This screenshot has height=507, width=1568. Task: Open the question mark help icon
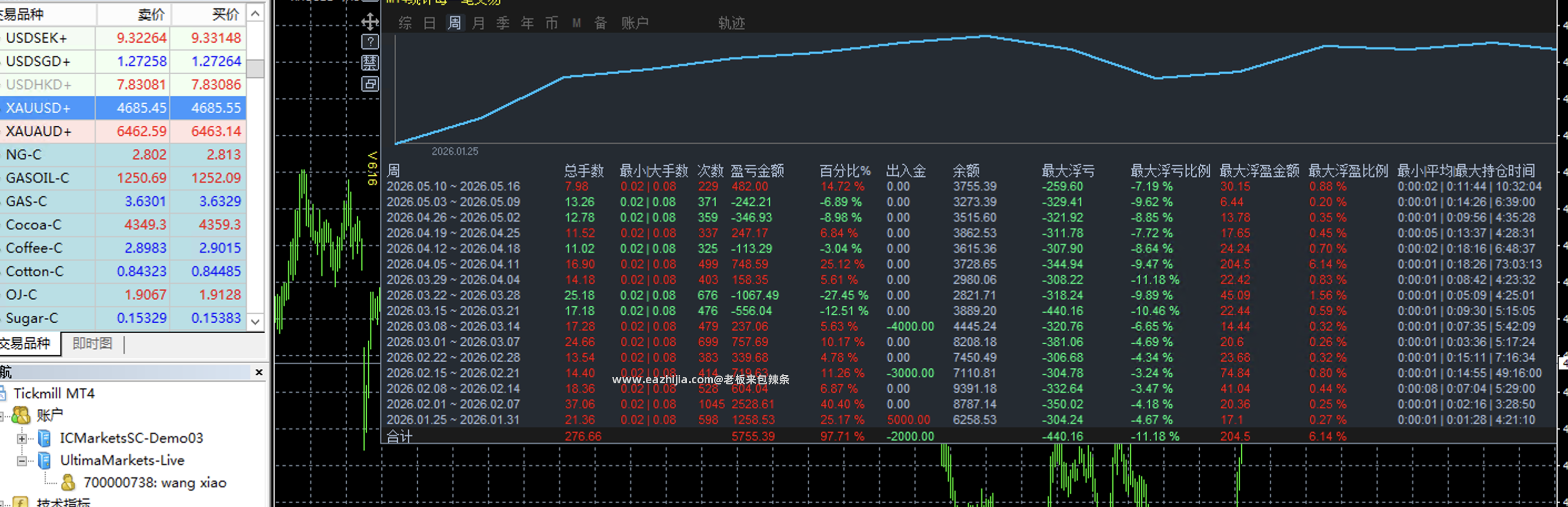click(370, 42)
